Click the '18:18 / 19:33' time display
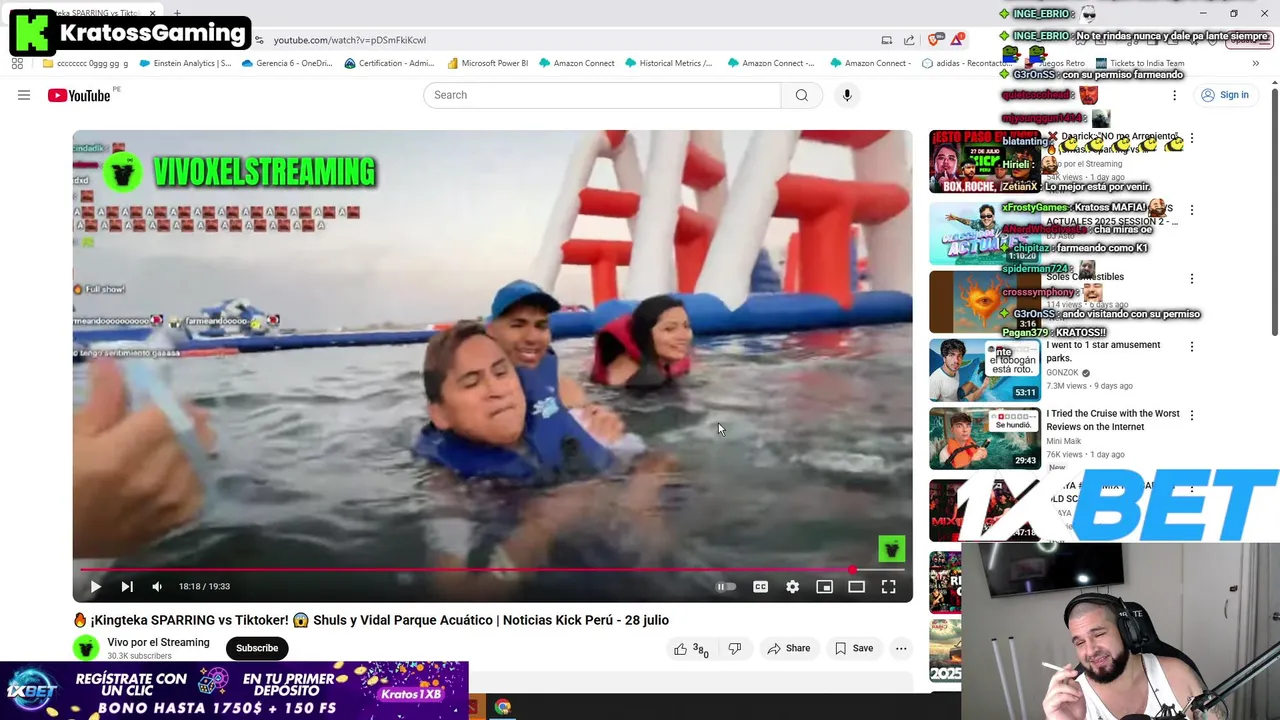1280x720 pixels. click(204, 587)
